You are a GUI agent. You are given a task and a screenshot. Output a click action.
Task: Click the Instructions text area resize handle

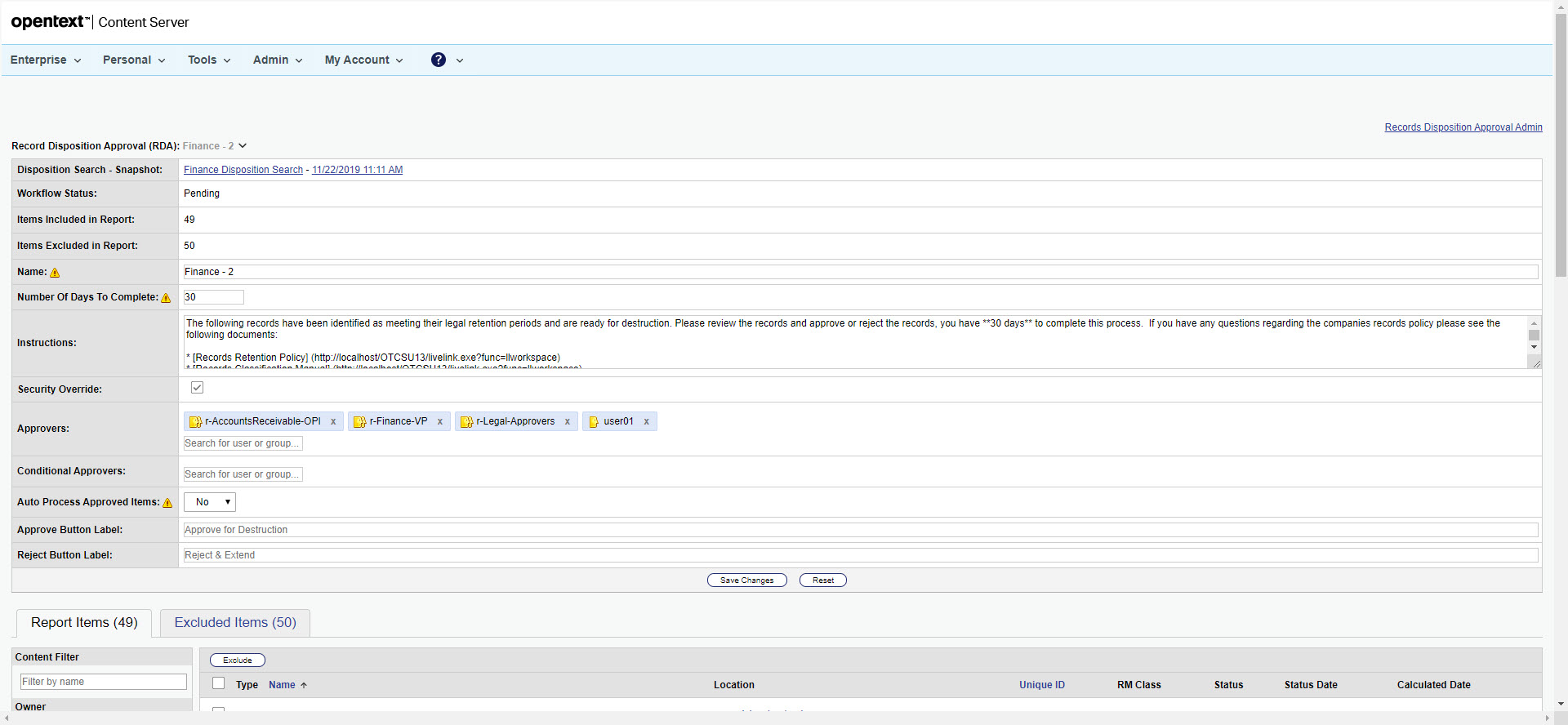coord(1535,363)
